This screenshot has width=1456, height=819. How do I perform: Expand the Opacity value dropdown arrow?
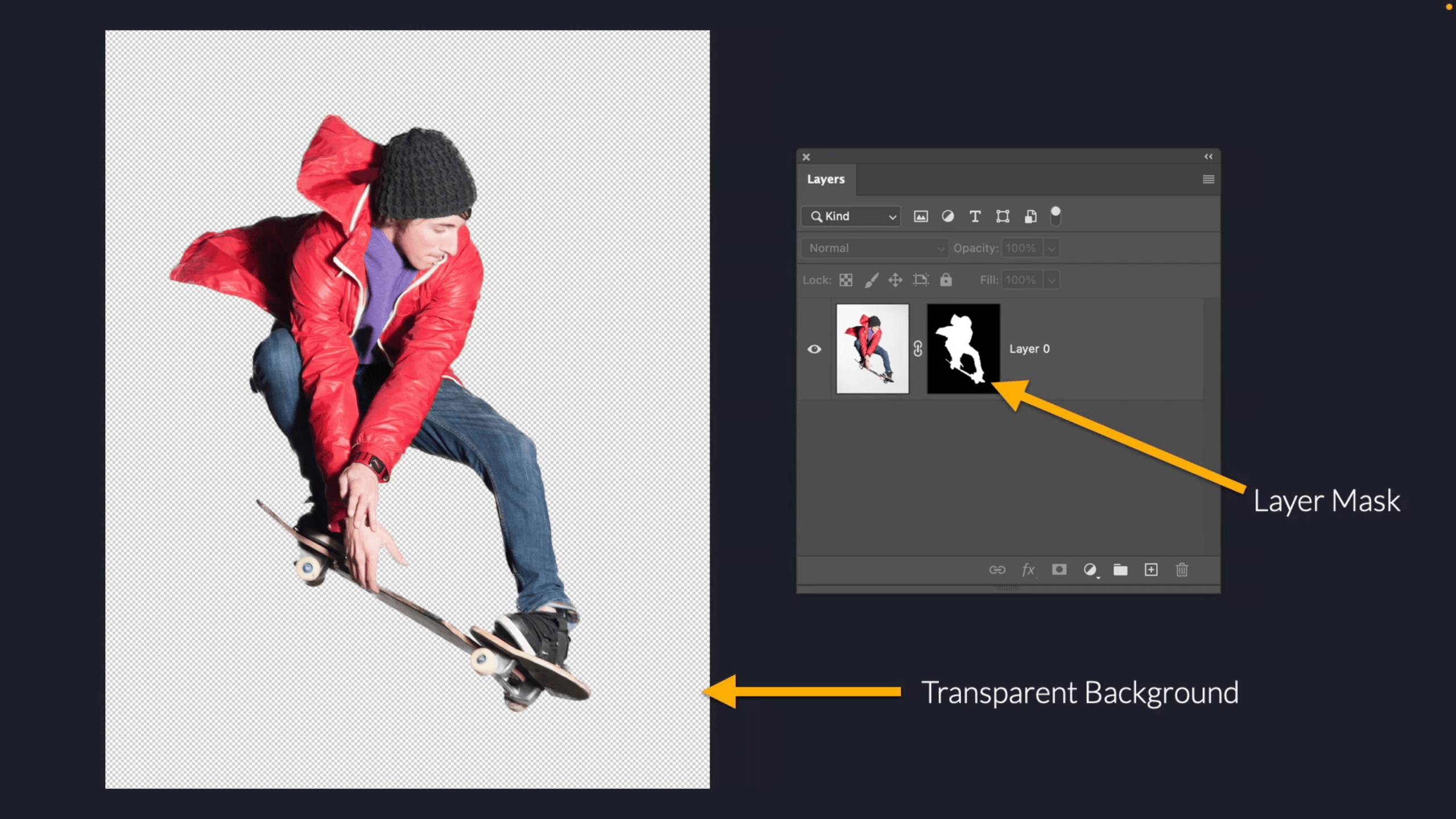point(1052,248)
